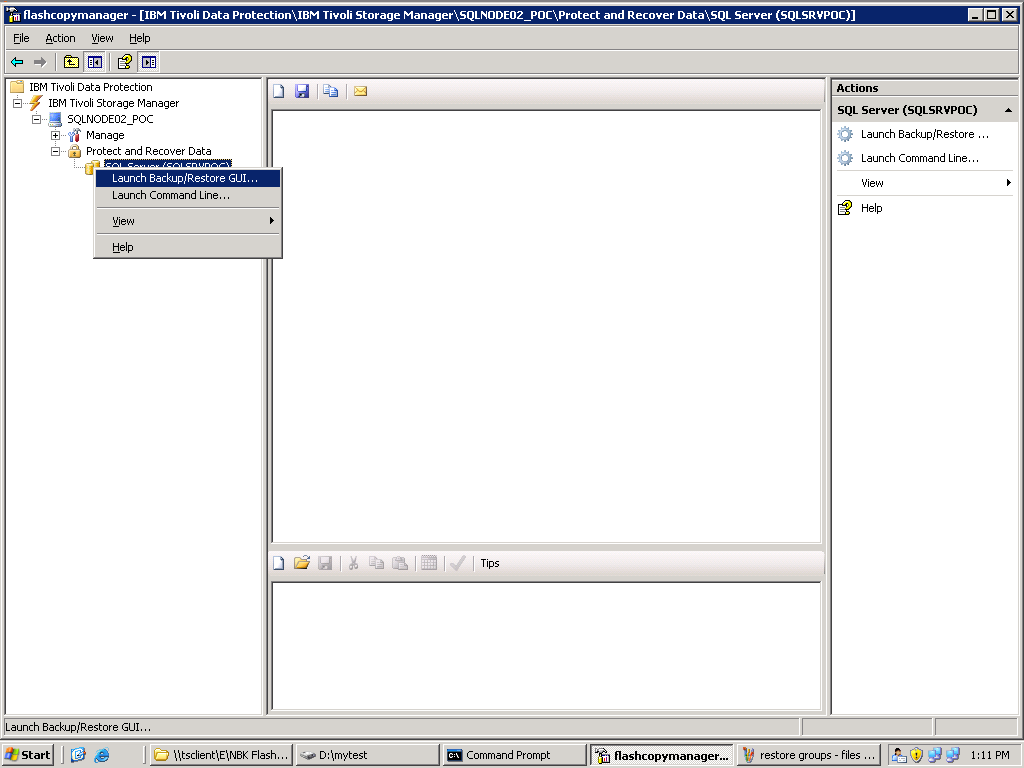Click the SQLNODE02_POC computer icon
The width and height of the screenshot is (1024, 768).
coord(55,119)
